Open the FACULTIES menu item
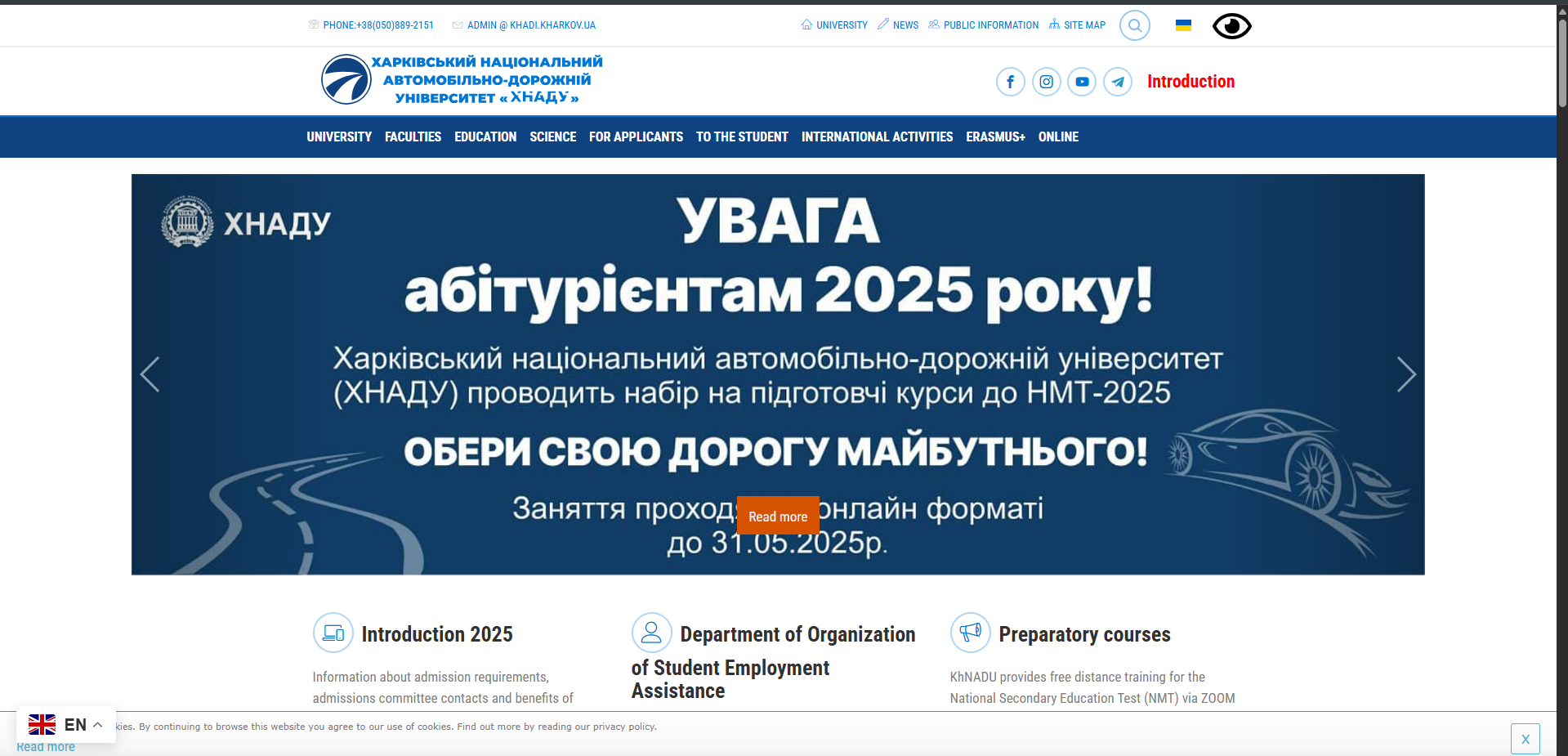Screen dimensions: 1568x756 tap(413, 136)
